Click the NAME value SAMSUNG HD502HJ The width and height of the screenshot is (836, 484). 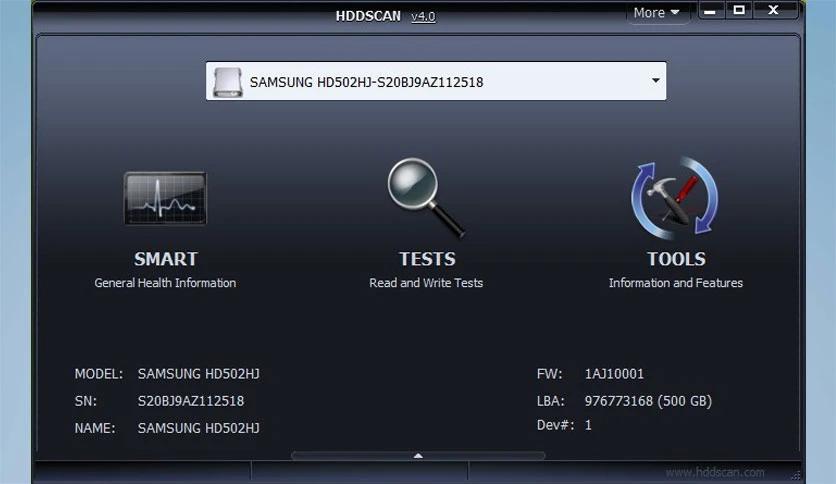point(198,428)
